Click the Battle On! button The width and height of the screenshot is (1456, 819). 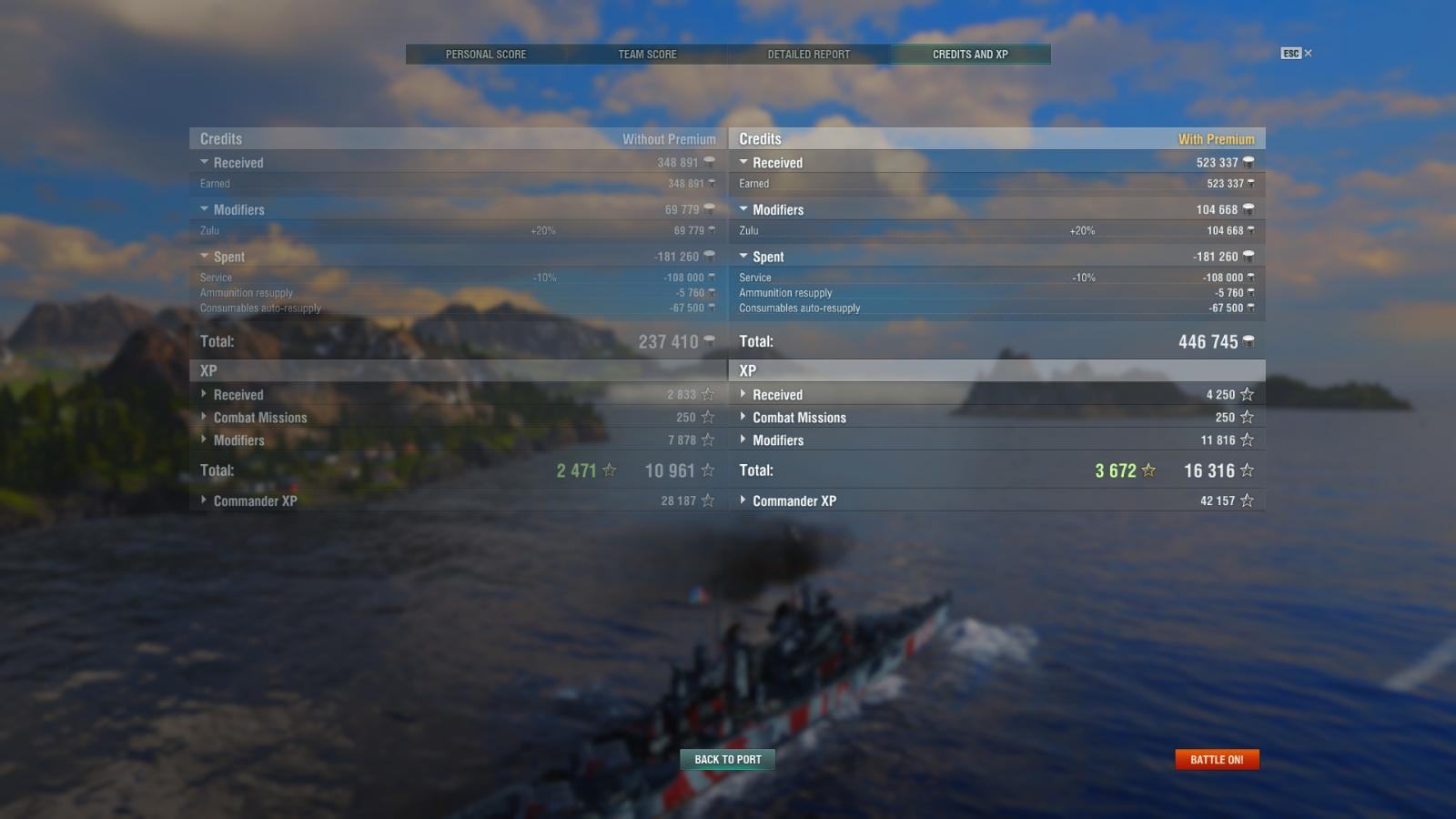click(1217, 760)
